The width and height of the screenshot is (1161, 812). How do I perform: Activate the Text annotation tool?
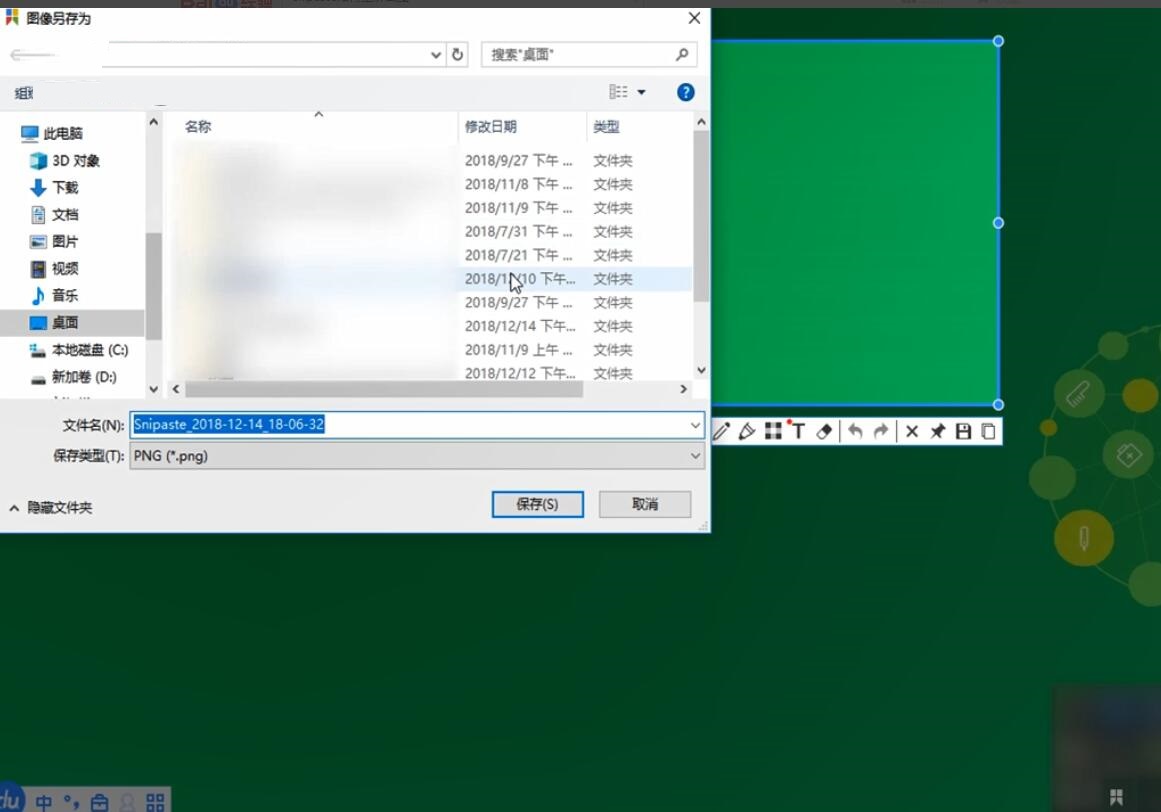coord(798,431)
